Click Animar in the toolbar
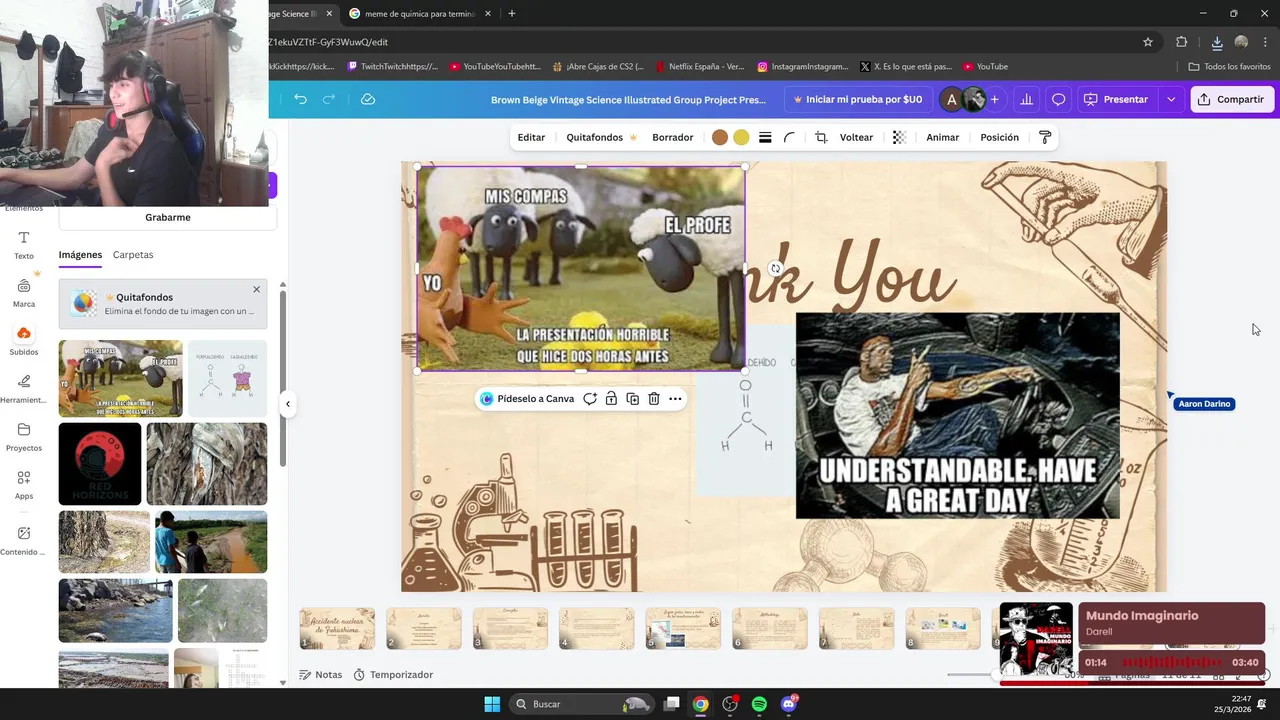Screen dimensions: 1280x720 942,137
